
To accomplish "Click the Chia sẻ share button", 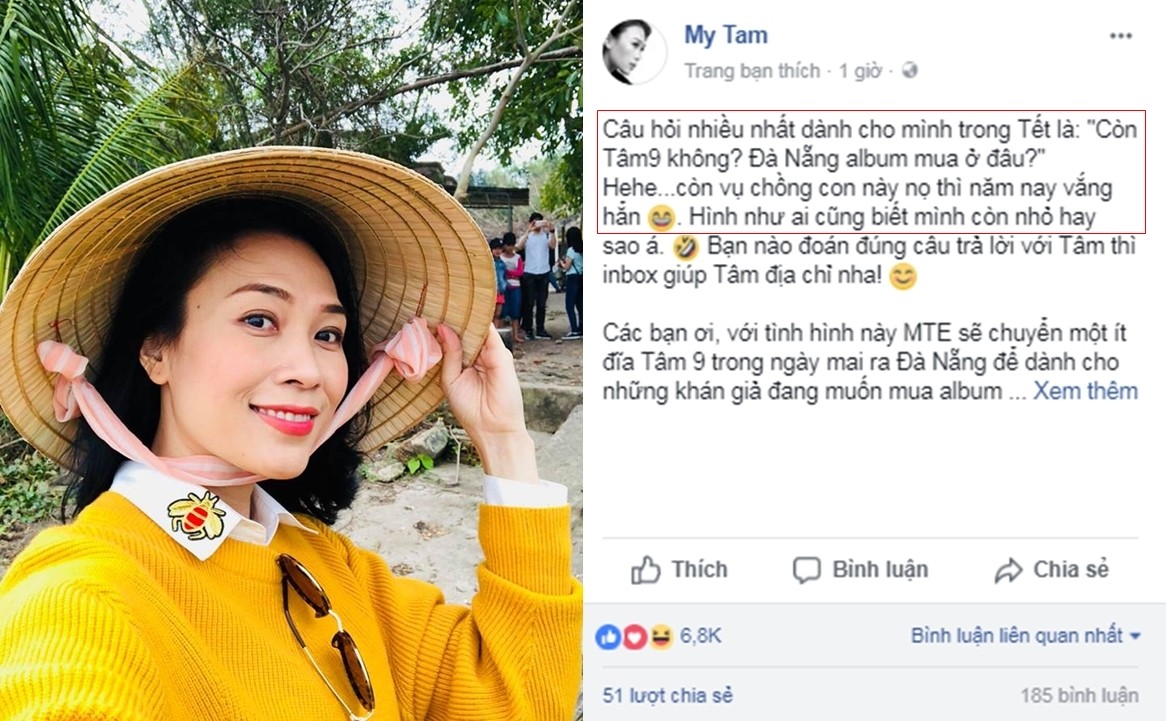I will click(x=1051, y=570).
